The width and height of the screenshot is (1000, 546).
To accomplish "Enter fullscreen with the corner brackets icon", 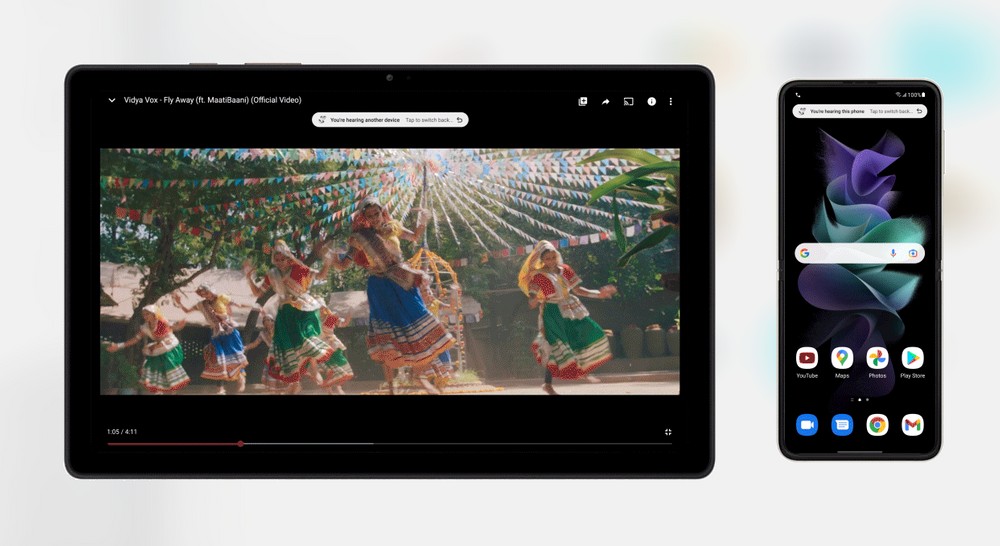I will coord(668,432).
